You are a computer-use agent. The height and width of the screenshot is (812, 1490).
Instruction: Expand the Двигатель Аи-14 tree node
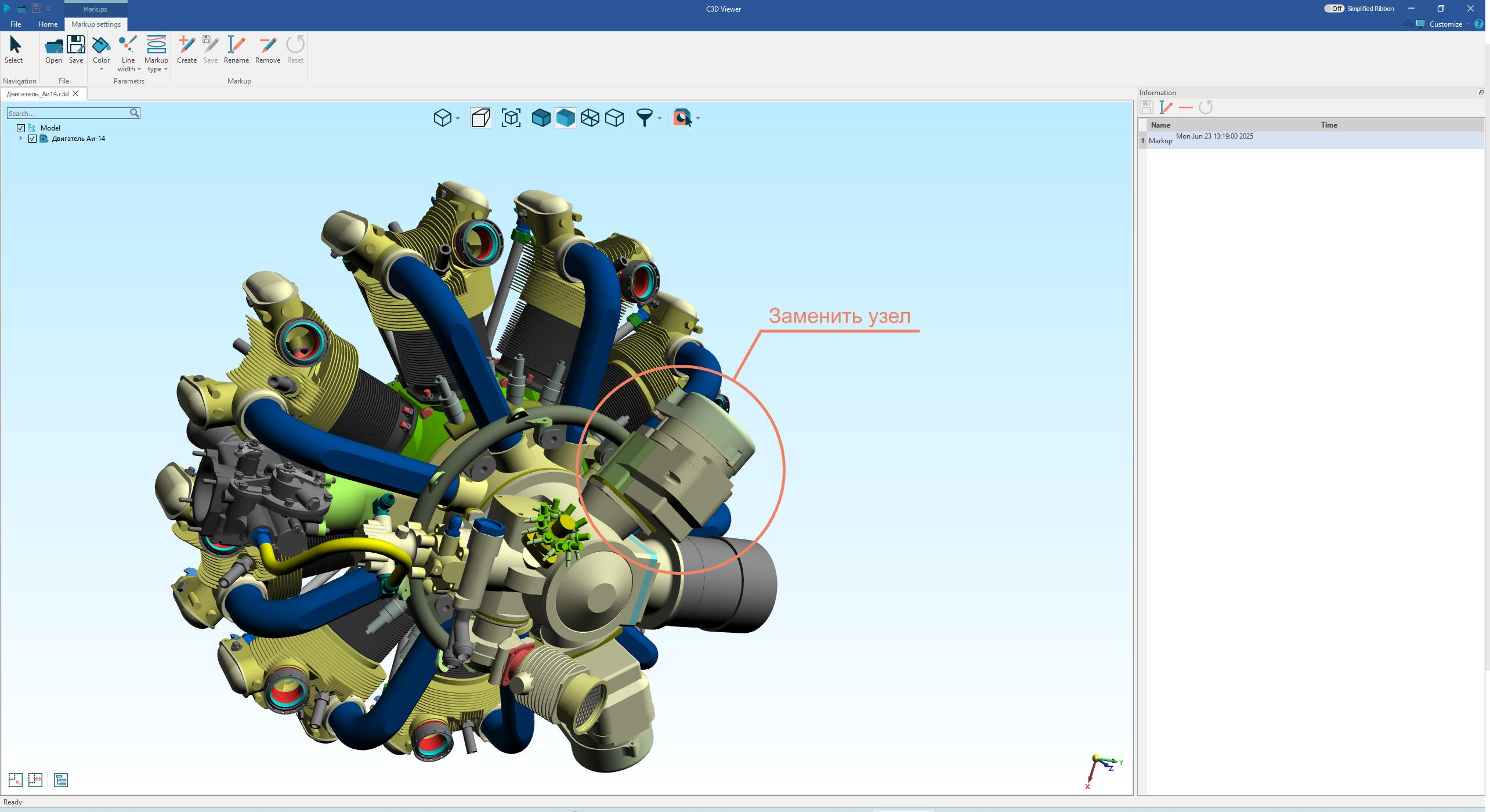pyautogui.click(x=21, y=139)
